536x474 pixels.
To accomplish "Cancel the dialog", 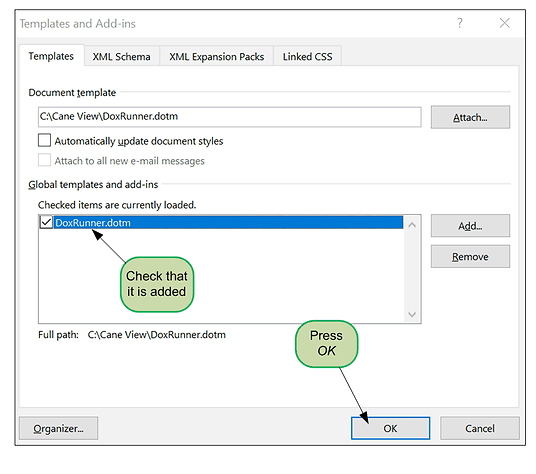I will 480,428.
